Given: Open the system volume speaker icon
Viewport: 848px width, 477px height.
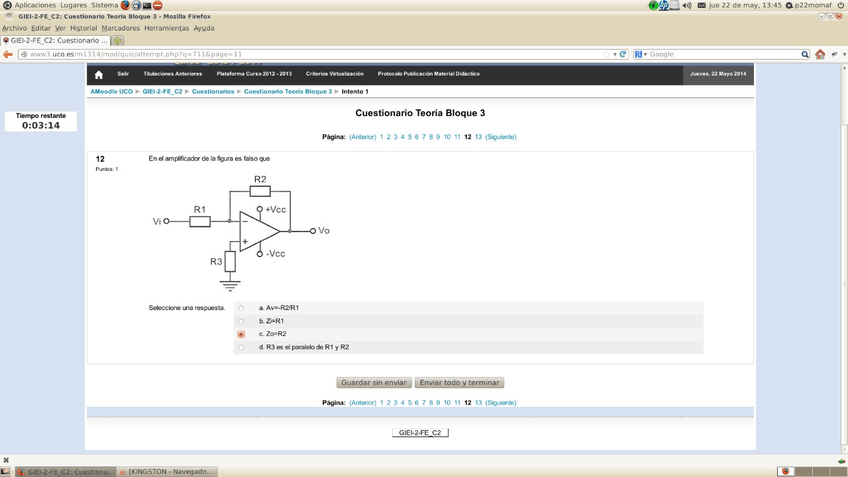Looking at the screenshot, I should (x=686, y=6).
